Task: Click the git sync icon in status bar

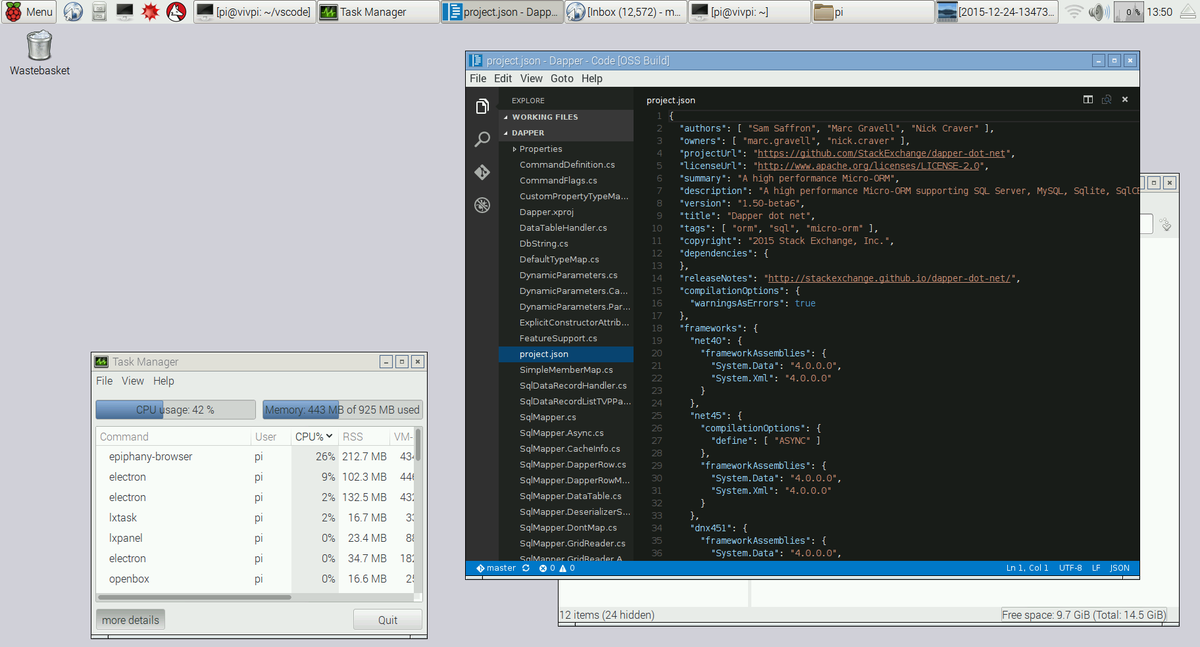Action: [x=526, y=568]
